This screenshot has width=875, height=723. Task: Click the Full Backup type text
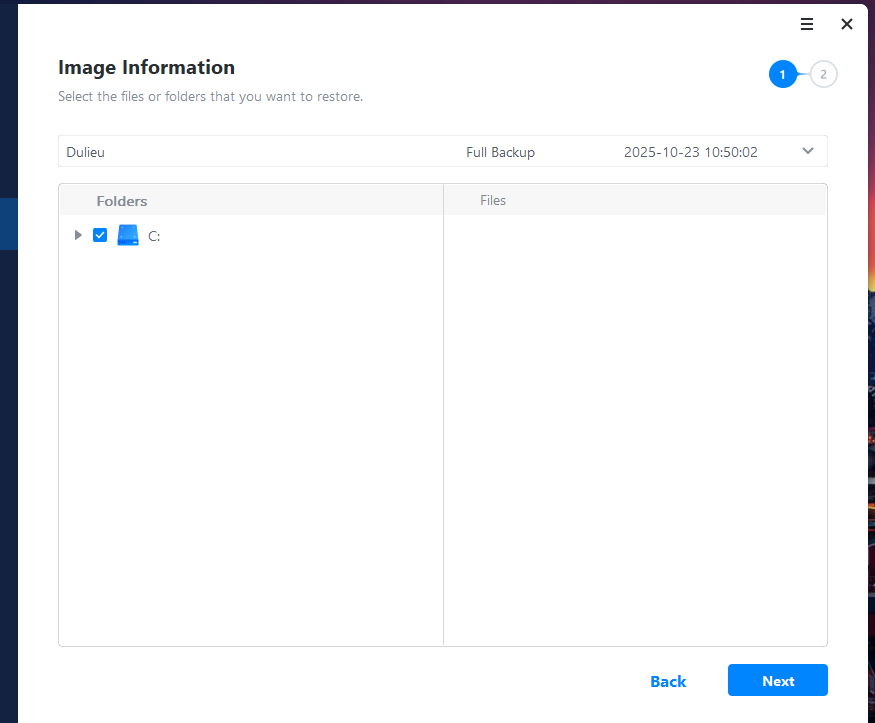[500, 153]
